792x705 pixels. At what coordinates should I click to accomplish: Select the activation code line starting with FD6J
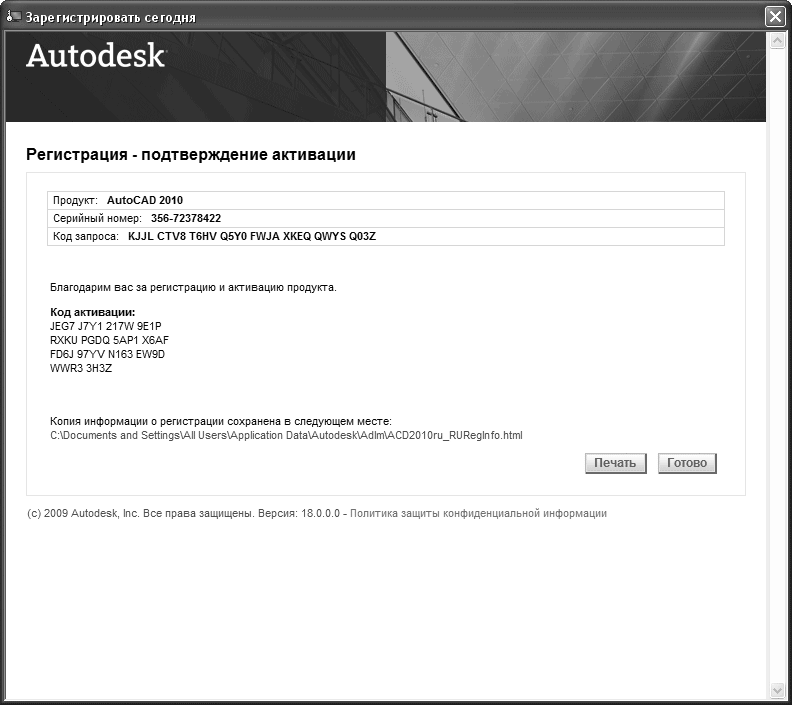(107, 354)
